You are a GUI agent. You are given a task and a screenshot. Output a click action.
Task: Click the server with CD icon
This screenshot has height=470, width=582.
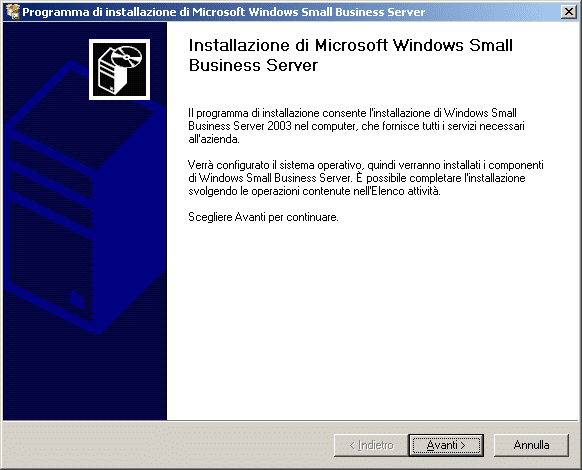coord(120,69)
